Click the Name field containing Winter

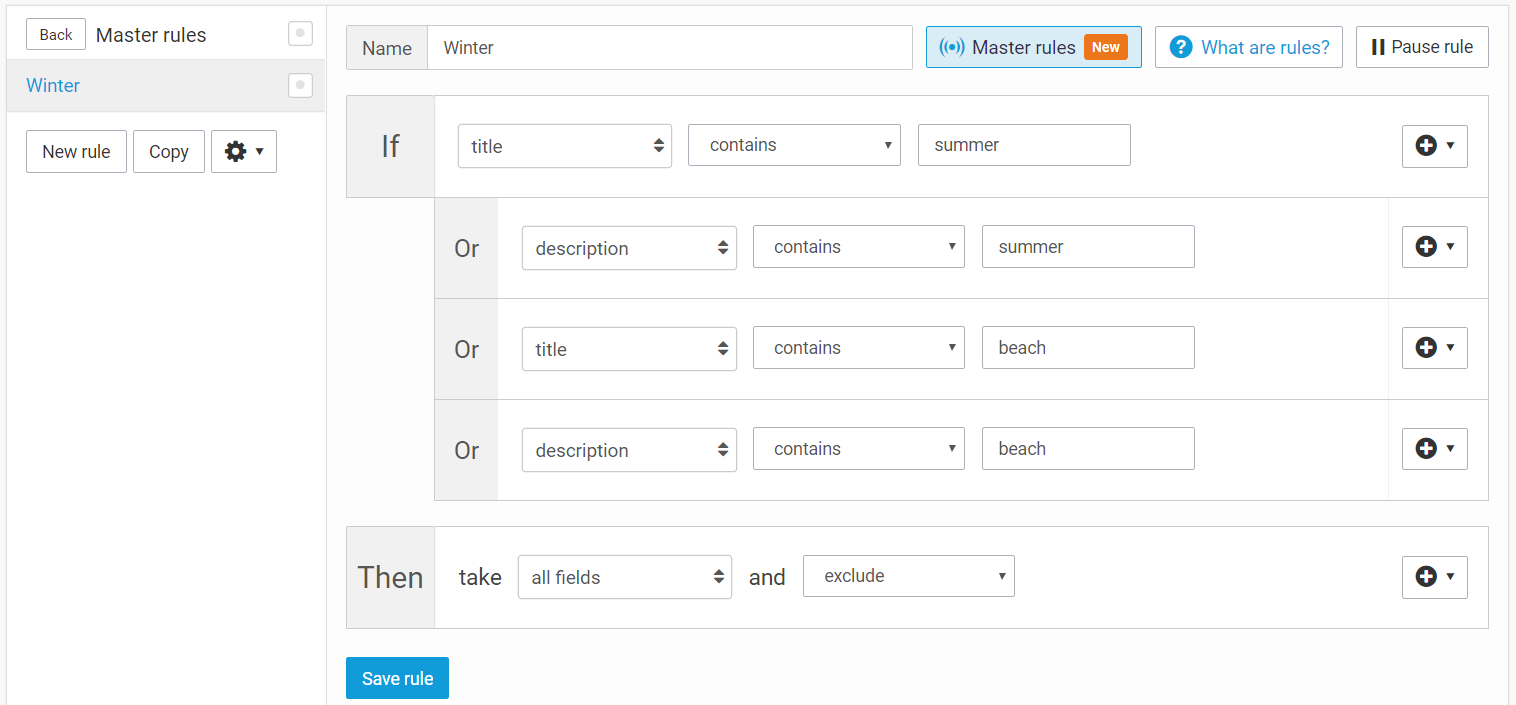pyautogui.click(x=668, y=48)
